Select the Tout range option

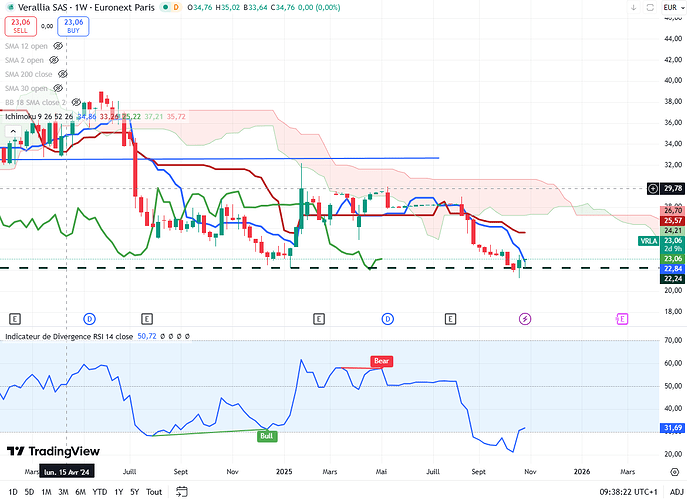click(153, 492)
